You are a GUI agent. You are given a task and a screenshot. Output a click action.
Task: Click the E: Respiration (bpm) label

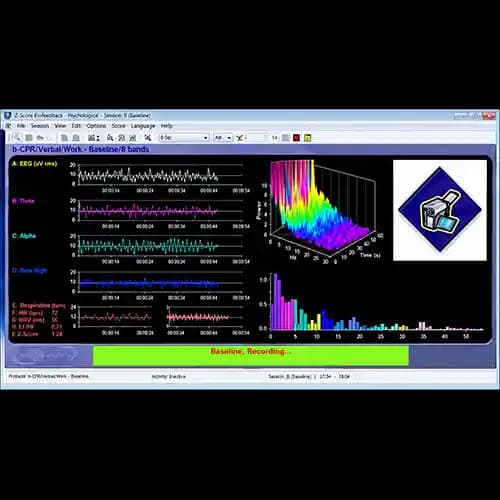click(x=38, y=305)
